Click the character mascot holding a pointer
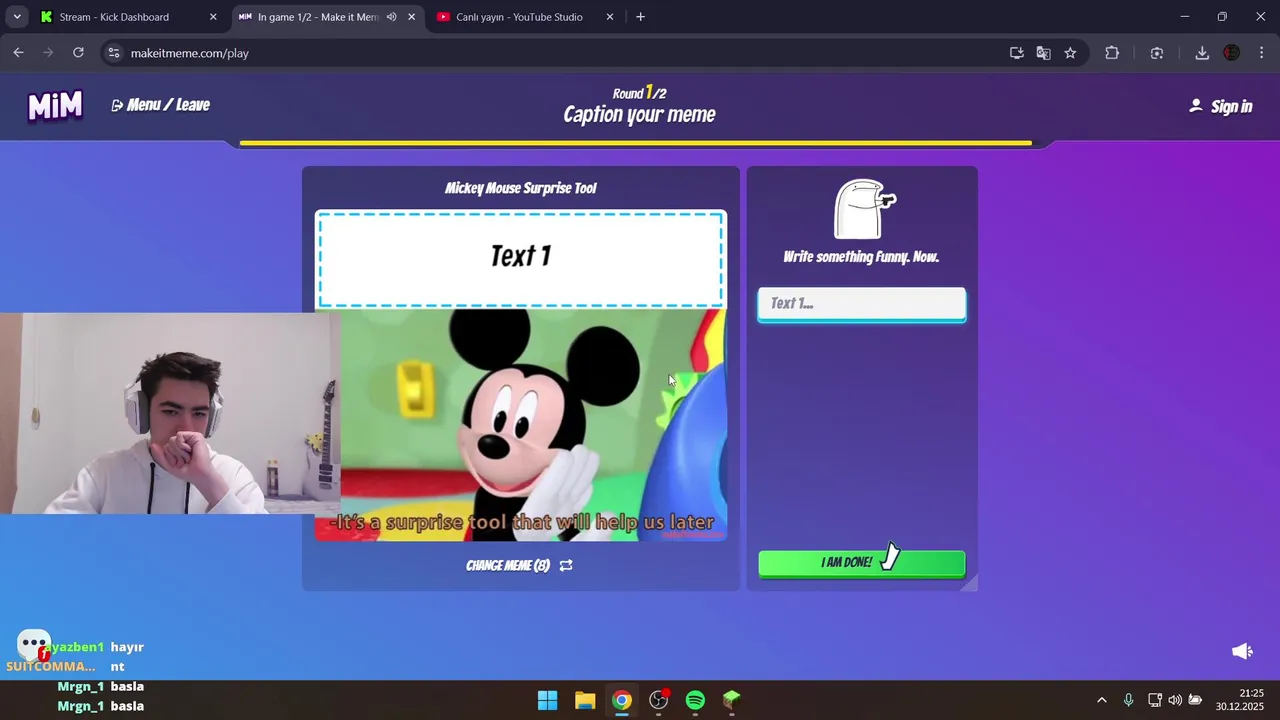1280x720 pixels. [x=864, y=209]
